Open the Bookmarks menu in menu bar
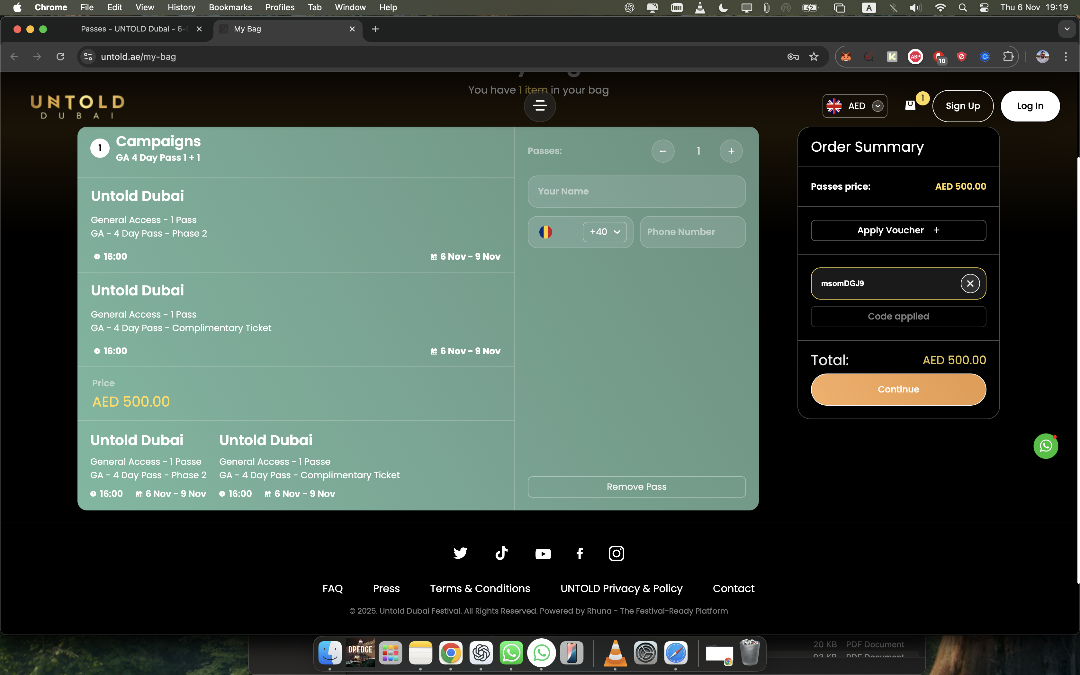1080x675 pixels. (230, 7)
